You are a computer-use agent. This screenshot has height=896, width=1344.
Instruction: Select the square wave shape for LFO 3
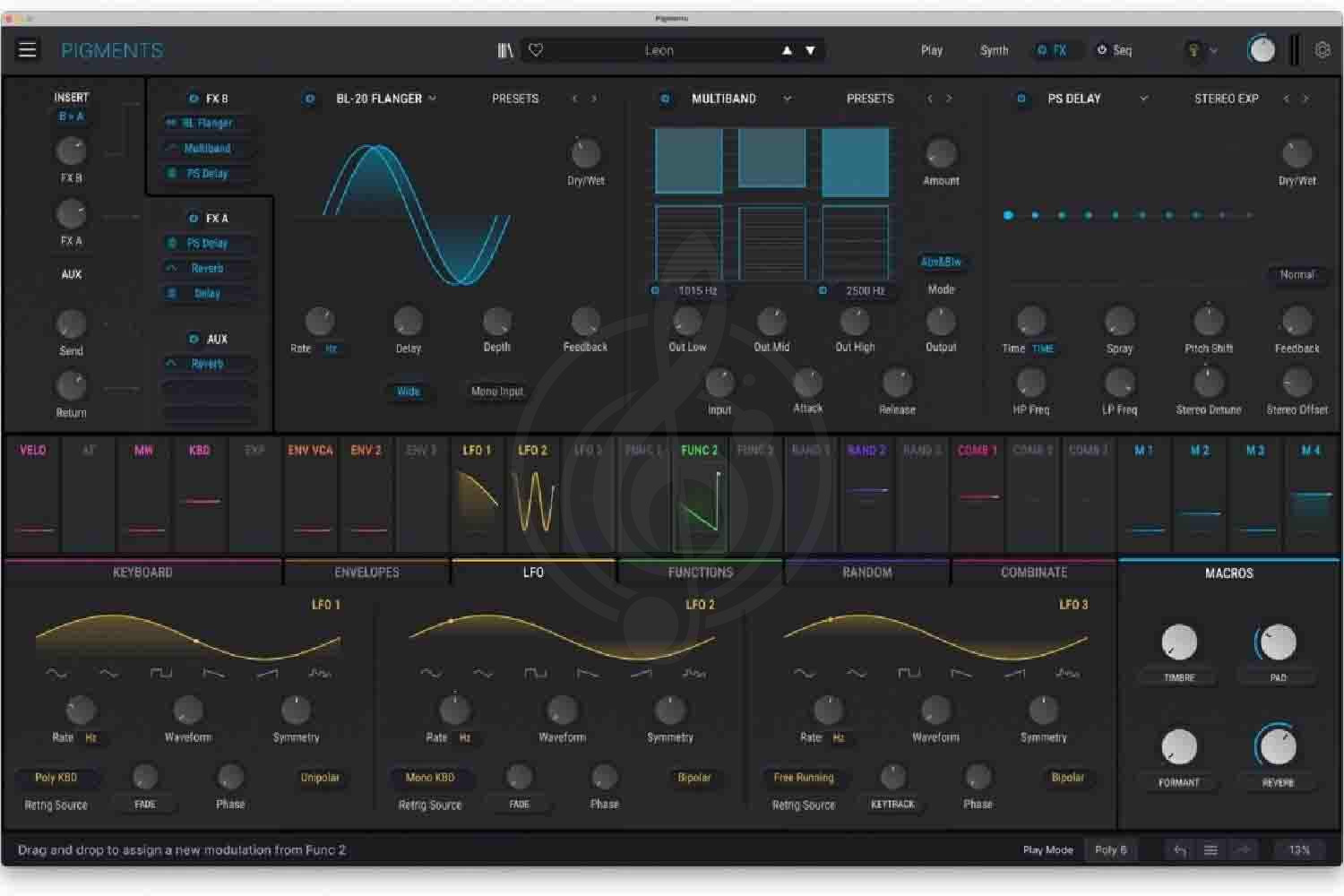909,673
